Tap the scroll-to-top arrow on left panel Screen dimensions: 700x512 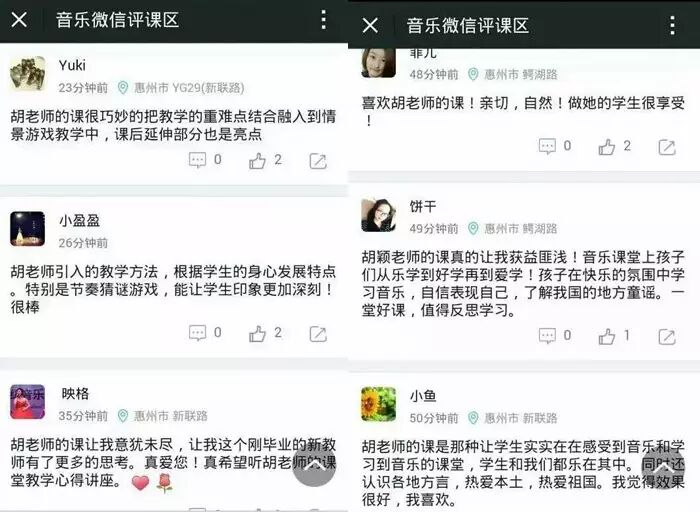tap(314, 466)
